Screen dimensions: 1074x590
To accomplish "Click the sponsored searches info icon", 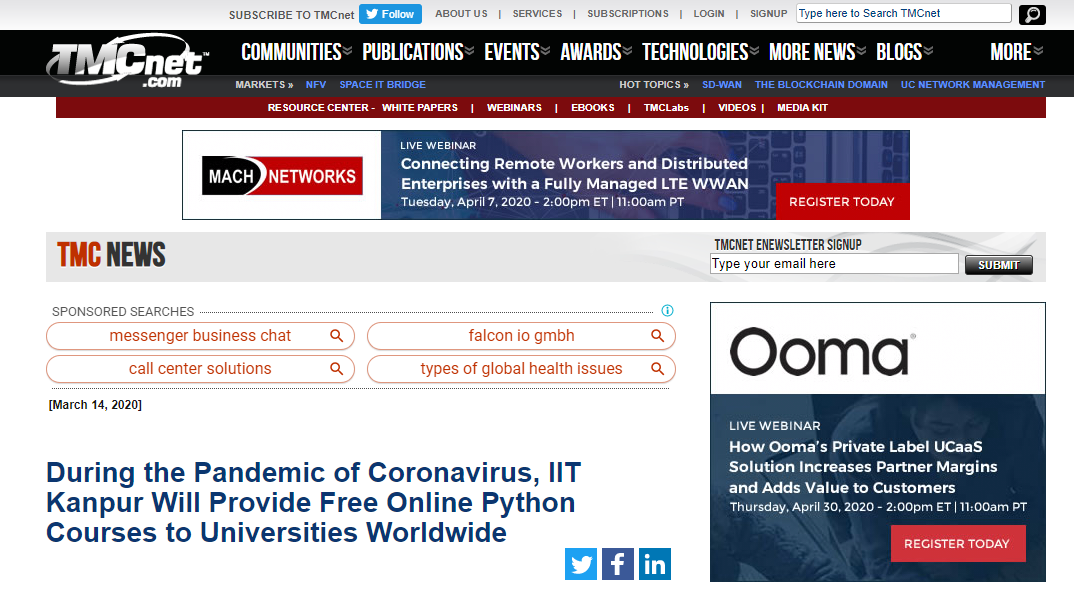I will tap(667, 310).
